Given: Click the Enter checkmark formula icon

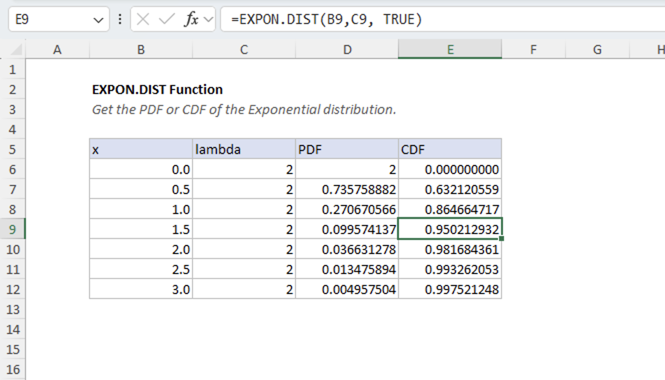Looking at the screenshot, I should (x=167, y=19).
